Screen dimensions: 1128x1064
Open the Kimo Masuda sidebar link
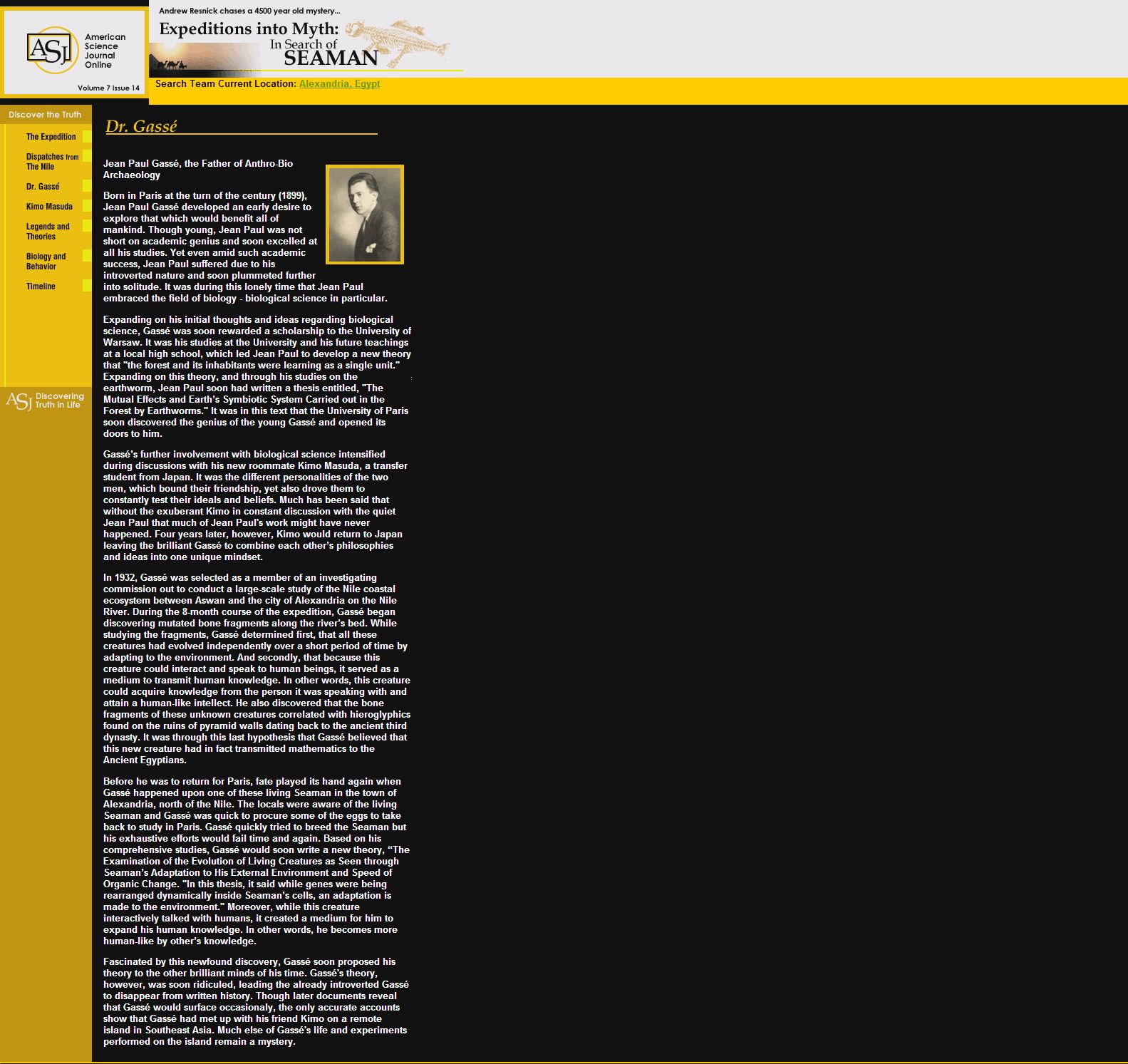[x=49, y=207]
